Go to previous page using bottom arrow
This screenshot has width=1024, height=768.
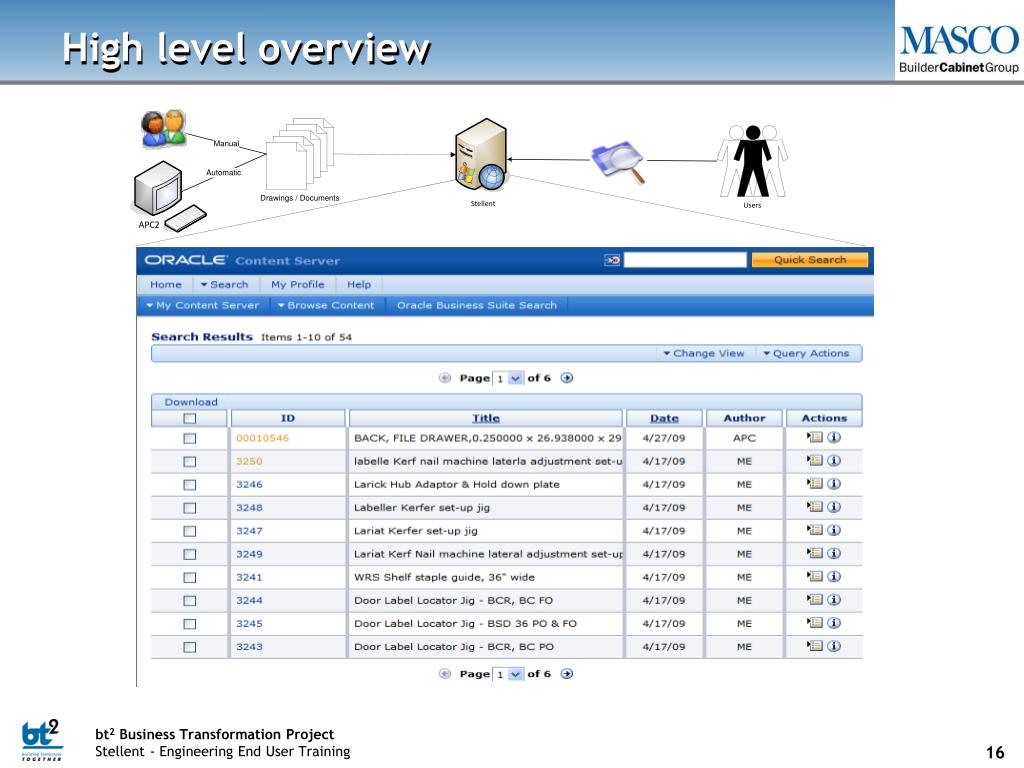[445, 673]
